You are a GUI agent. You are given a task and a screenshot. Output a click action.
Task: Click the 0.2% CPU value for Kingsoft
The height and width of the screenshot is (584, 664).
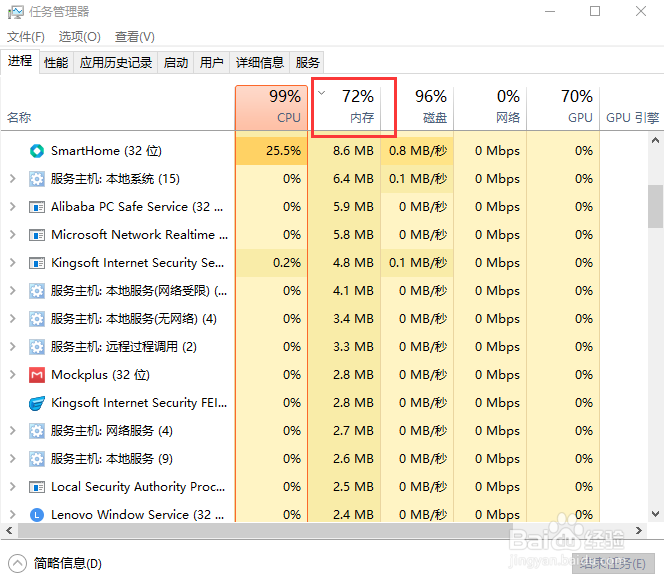coord(287,263)
